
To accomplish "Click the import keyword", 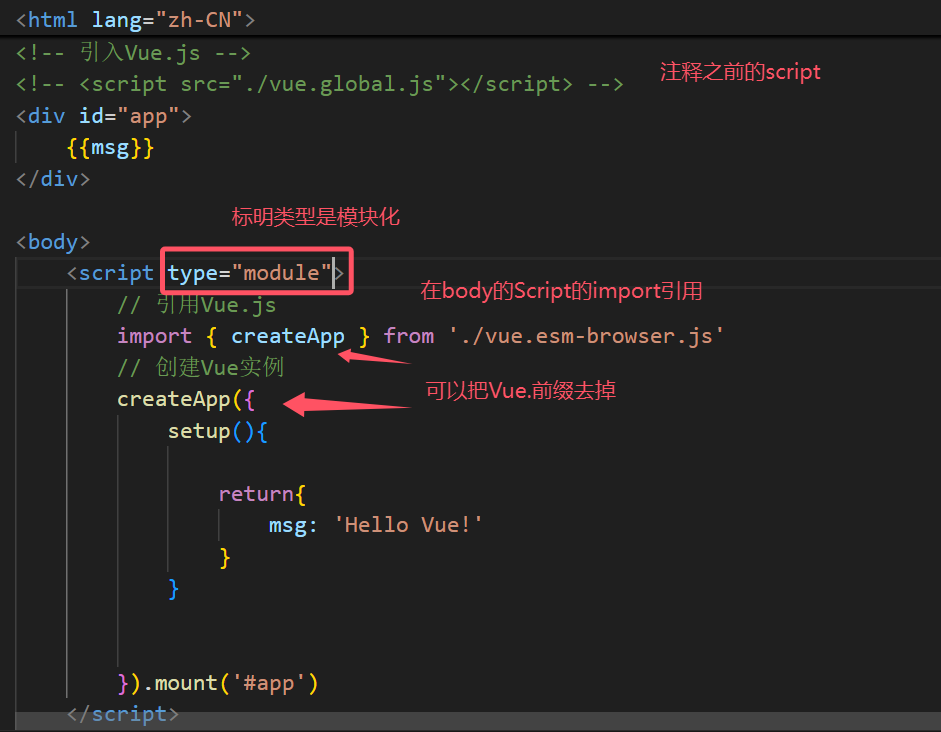I will point(154,337).
